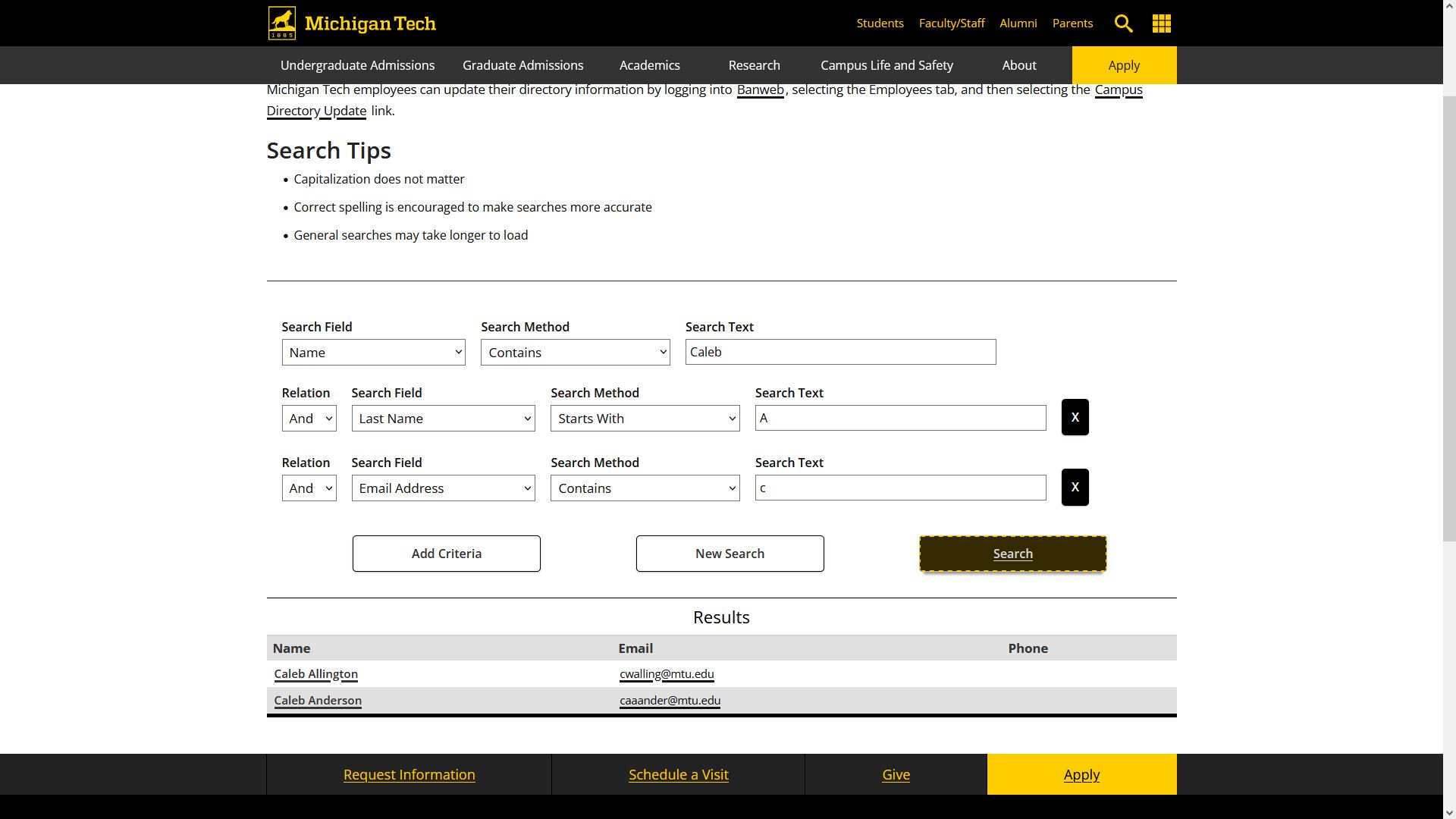Viewport: 1456px width, 819px height.
Task: Click the search icon in the top navigation
Action: pos(1123,23)
